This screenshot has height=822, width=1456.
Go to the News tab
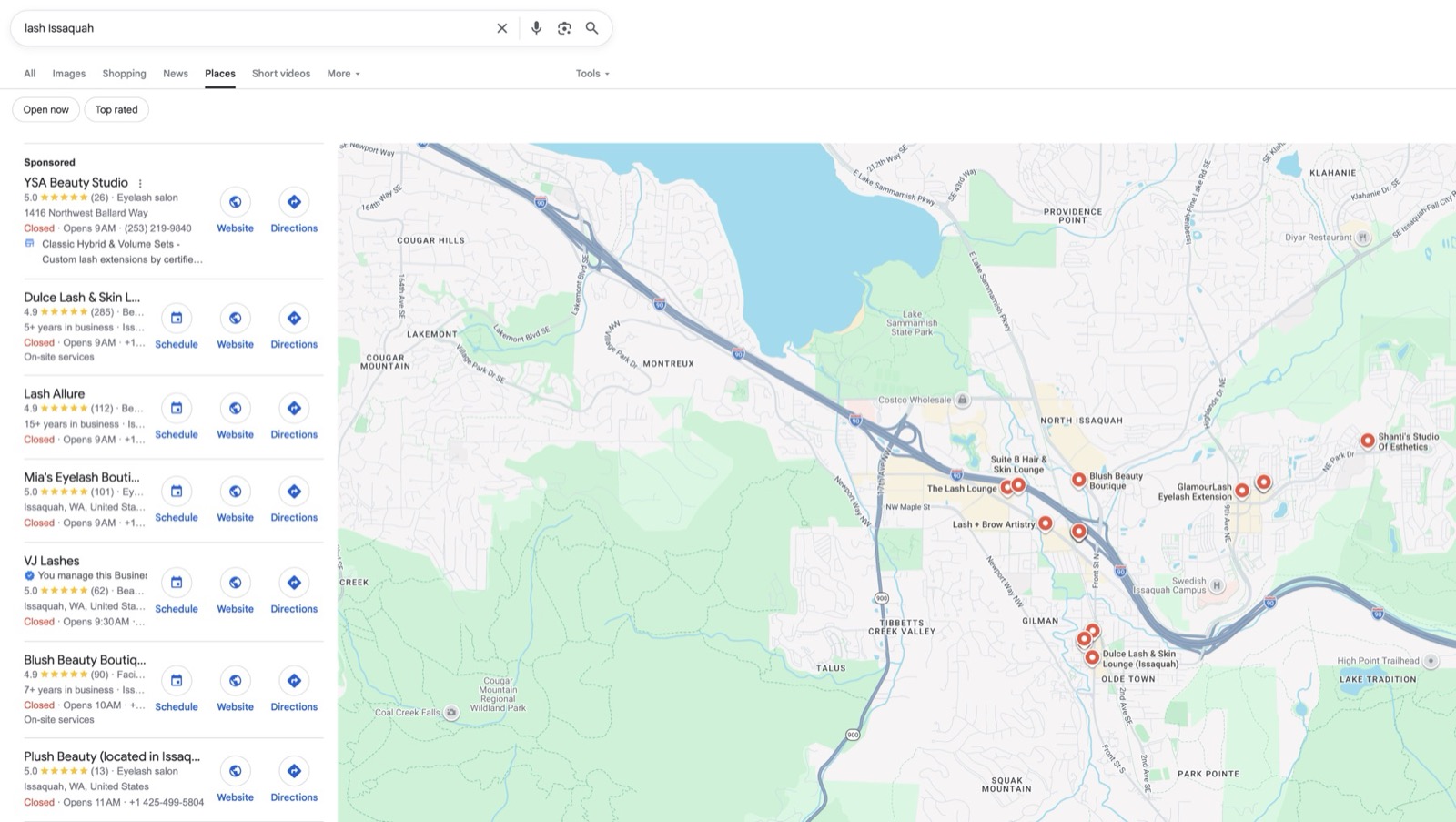pyautogui.click(x=176, y=74)
